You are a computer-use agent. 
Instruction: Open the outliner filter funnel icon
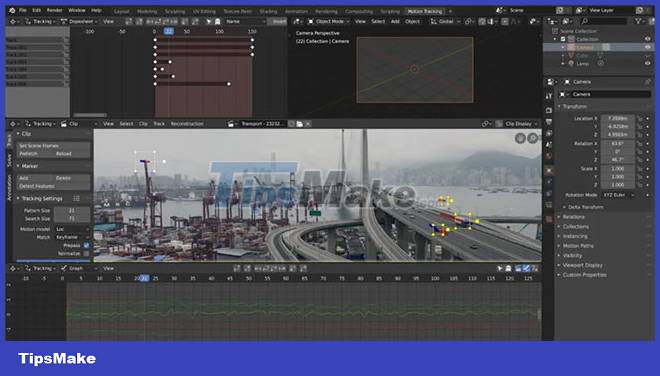(639, 21)
